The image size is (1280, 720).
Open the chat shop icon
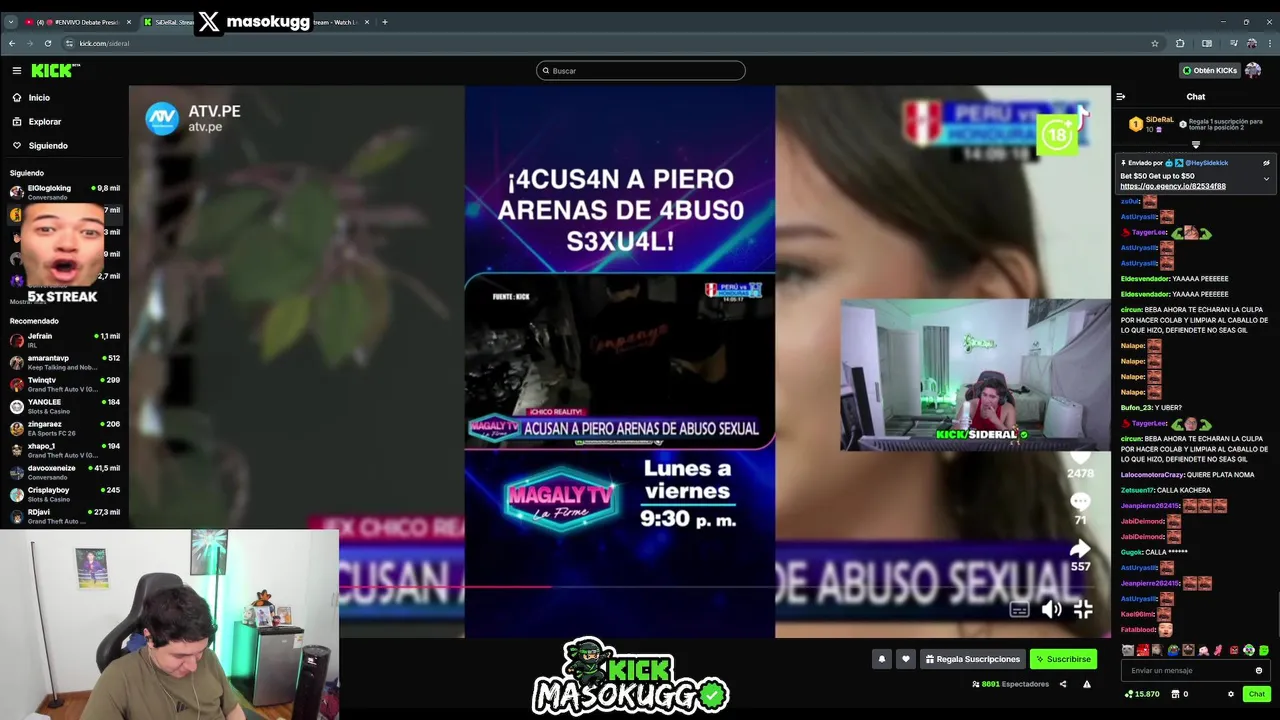click(1175, 694)
